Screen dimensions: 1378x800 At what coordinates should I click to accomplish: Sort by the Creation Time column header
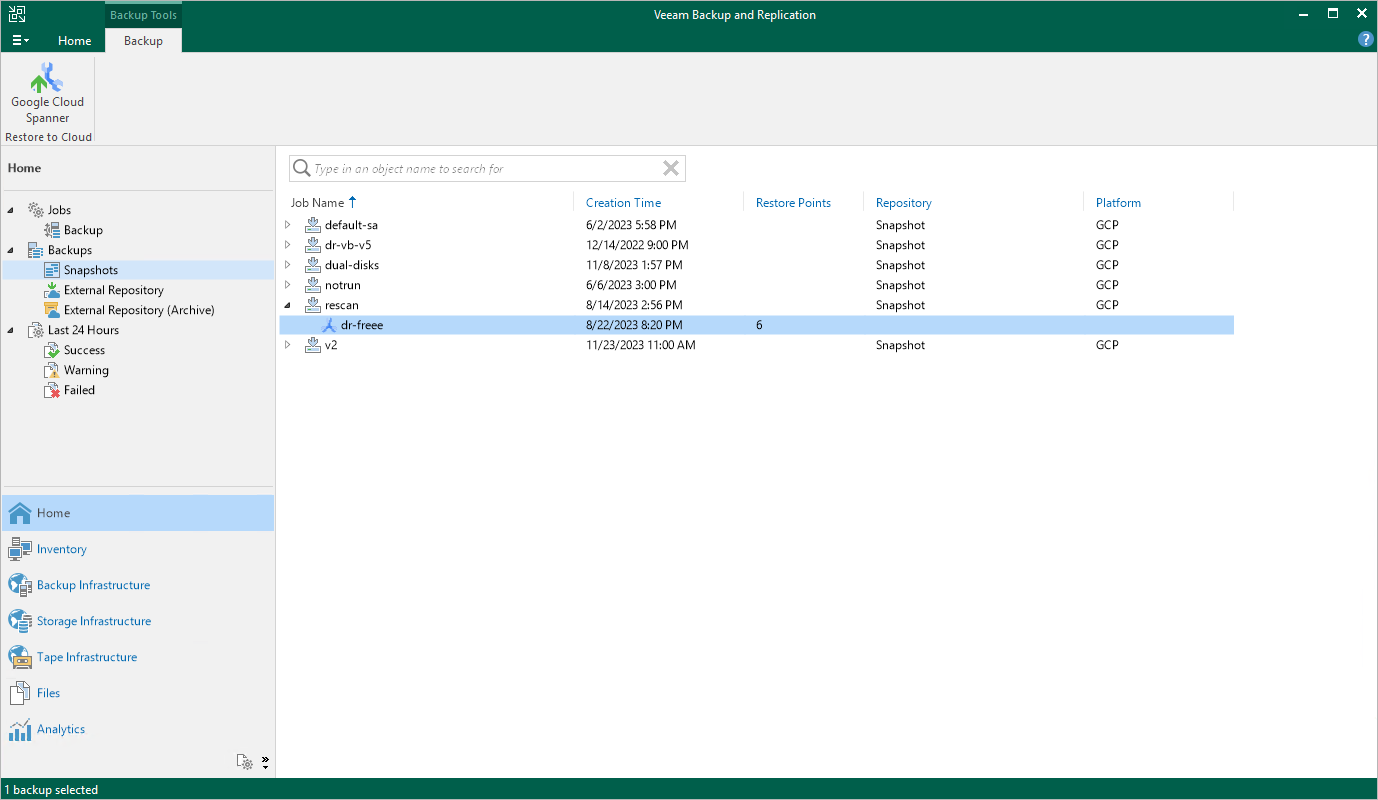623,203
